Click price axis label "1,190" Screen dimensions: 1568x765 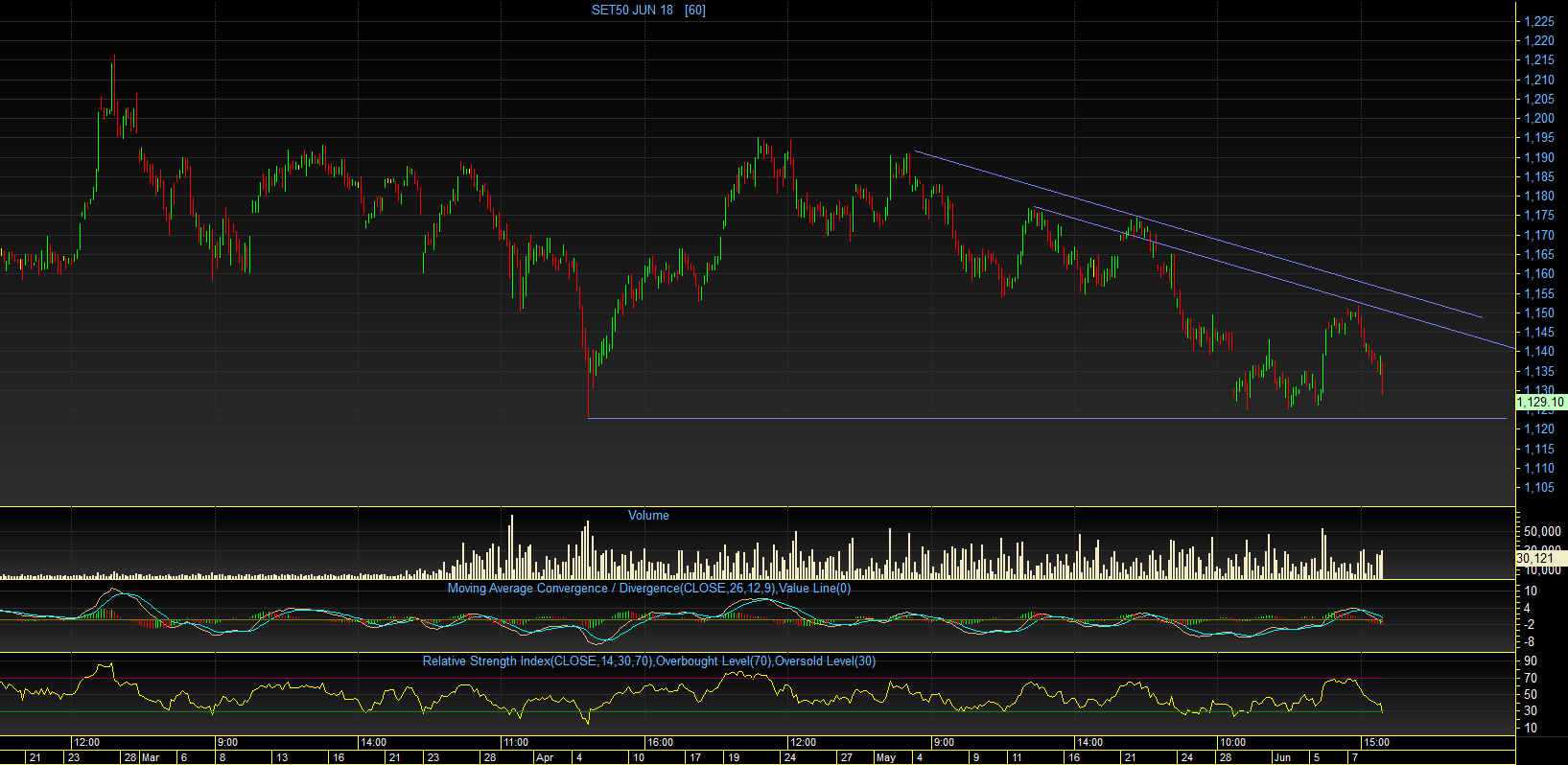click(1539, 157)
